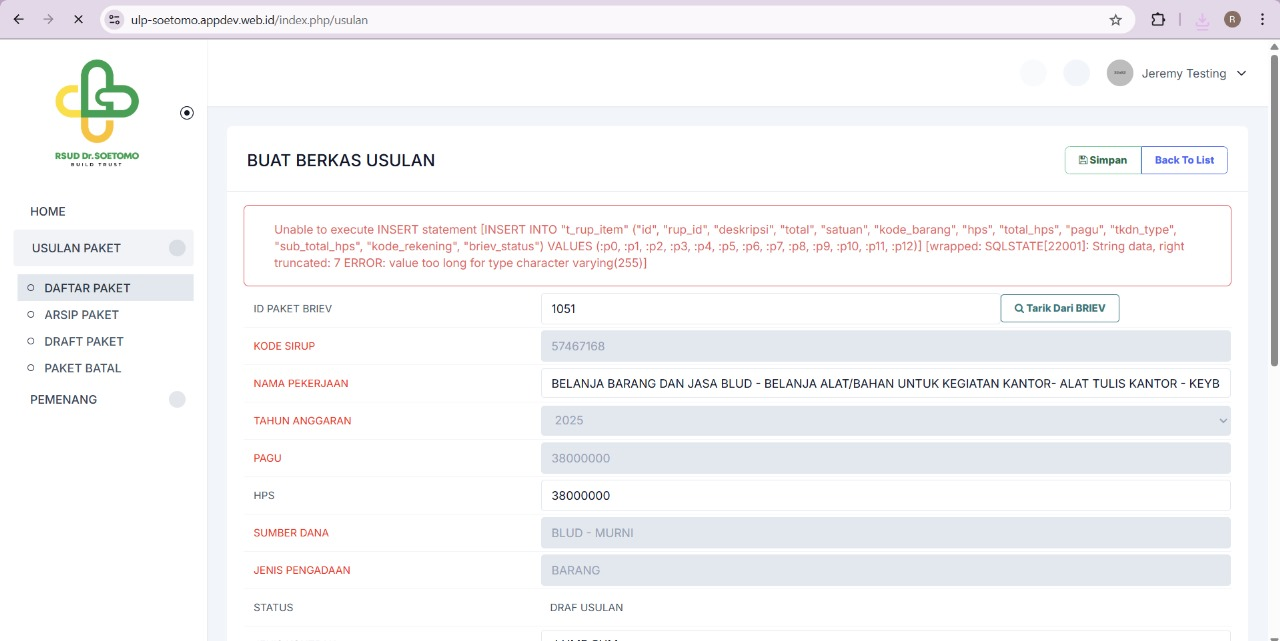Click the RSUD Dr. Soetomo logo
The width and height of the screenshot is (1280, 641).
pyautogui.click(x=97, y=112)
